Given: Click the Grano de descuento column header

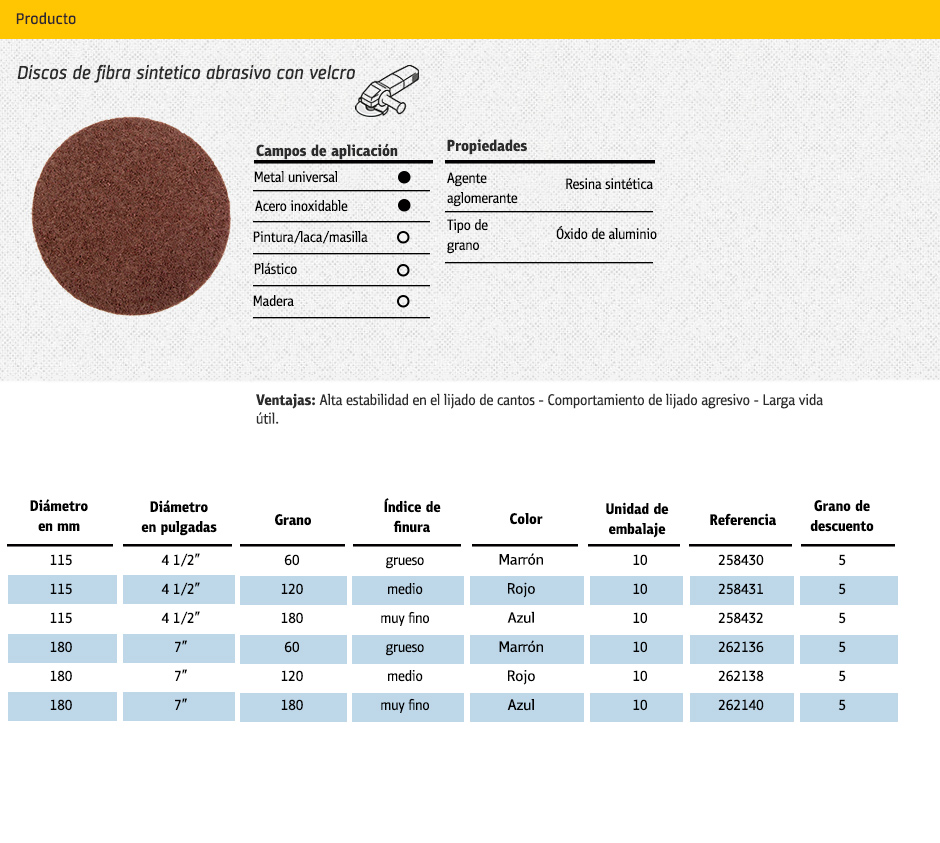Looking at the screenshot, I should point(842,517).
